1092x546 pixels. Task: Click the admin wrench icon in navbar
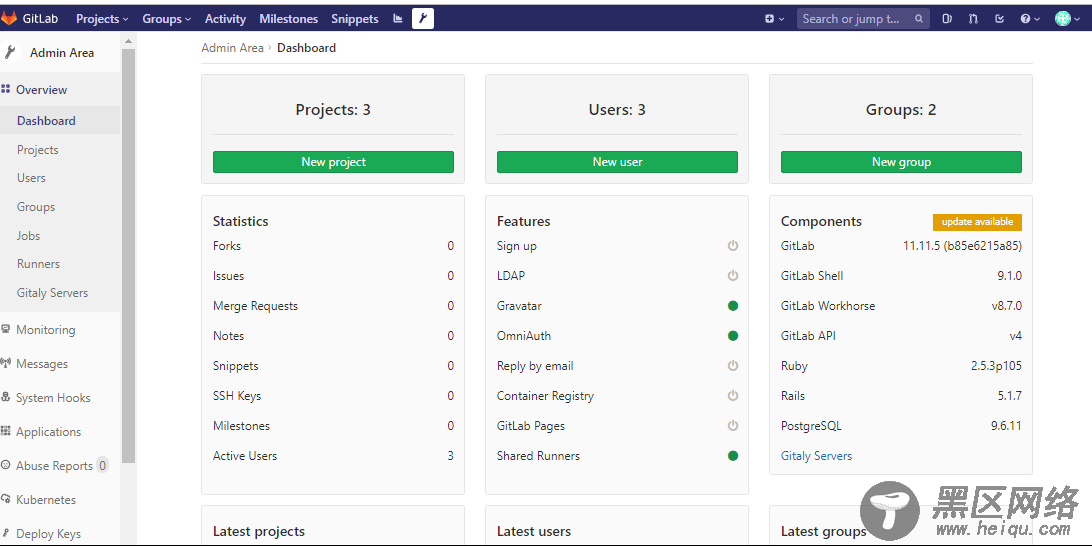click(423, 19)
